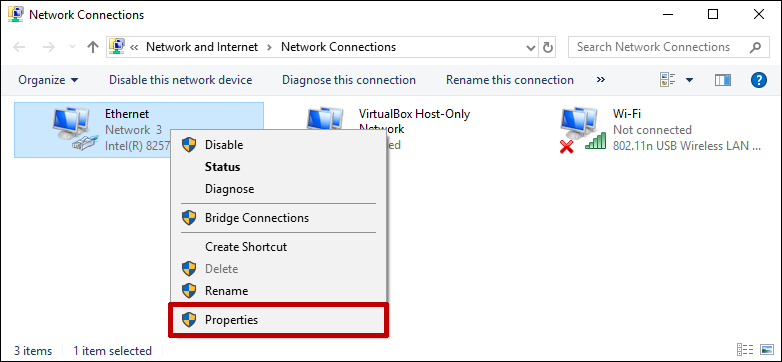Select Disable in the context menu
The width and height of the screenshot is (782, 362).
[278, 145]
